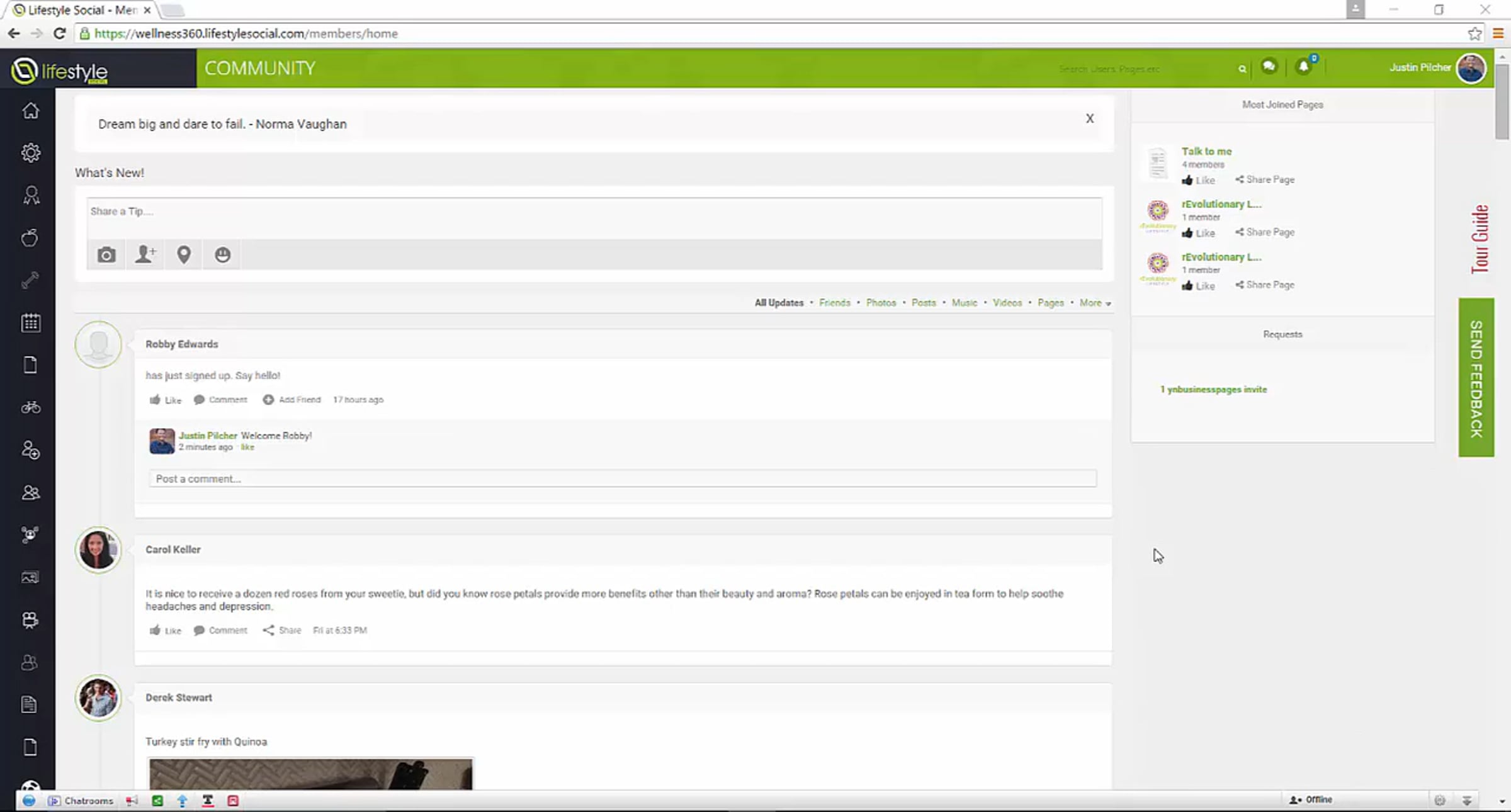Viewport: 1511px width, 812px height.
Task: Click the SEND FEEDBACK button
Action: coord(1476,378)
